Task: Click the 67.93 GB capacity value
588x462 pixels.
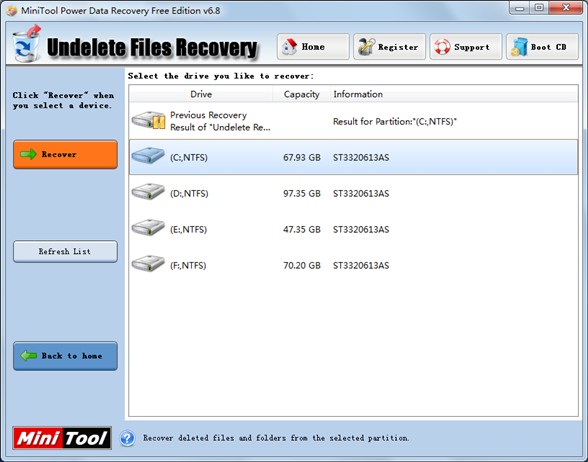Action: coord(302,158)
